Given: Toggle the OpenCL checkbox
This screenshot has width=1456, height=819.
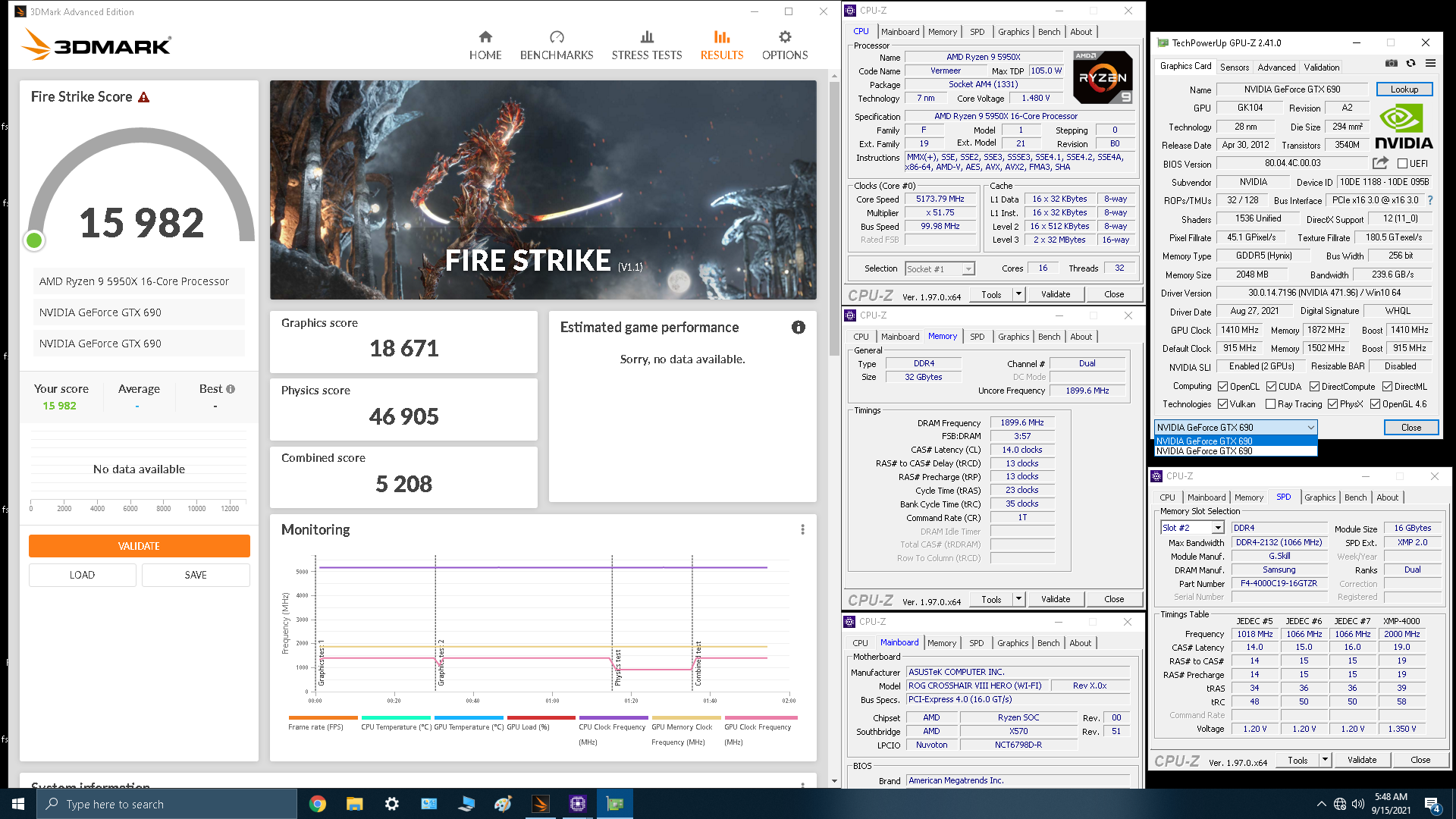Looking at the screenshot, I should [x=1222, y=387].
